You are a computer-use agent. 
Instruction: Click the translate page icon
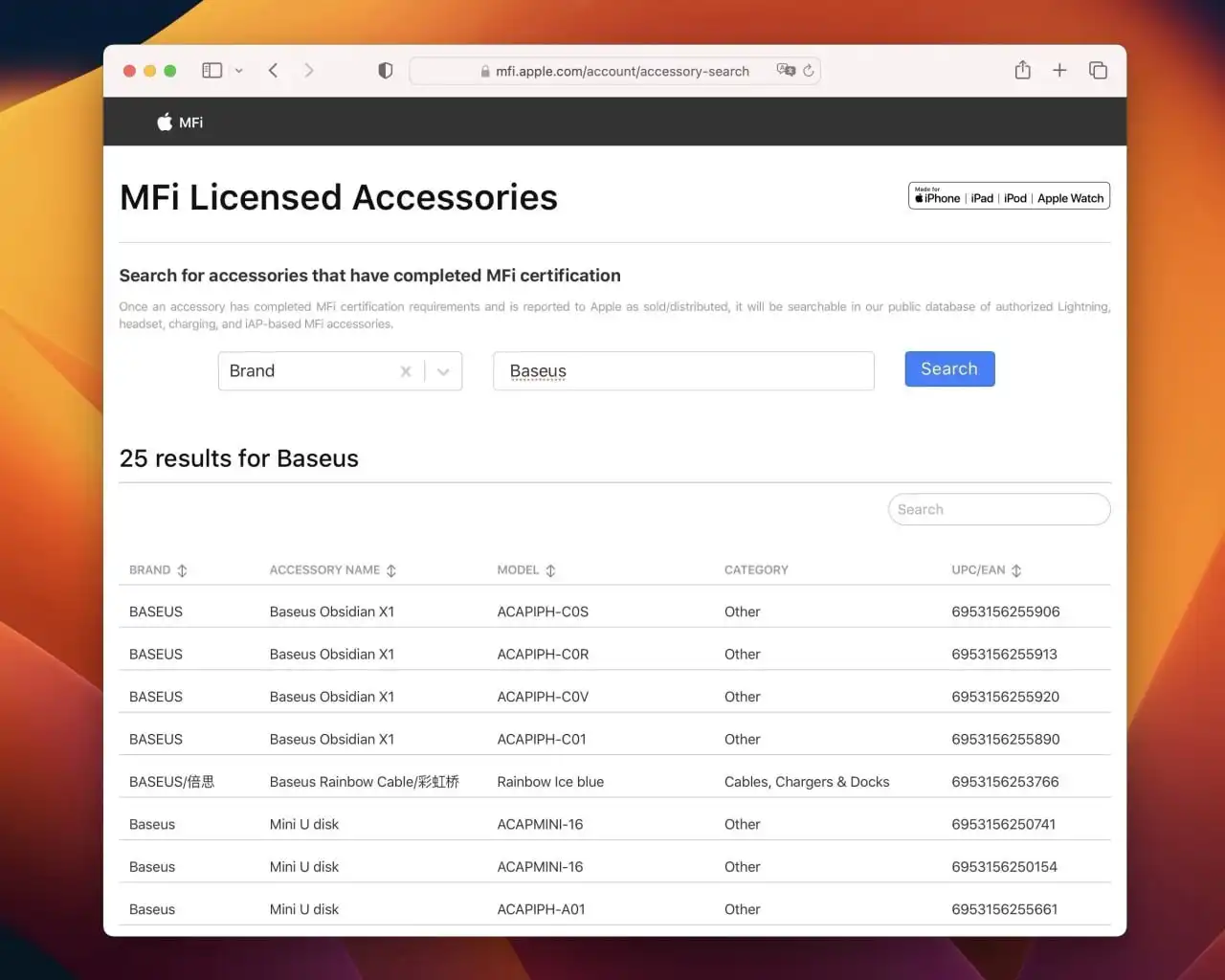(x=786, y=71)
